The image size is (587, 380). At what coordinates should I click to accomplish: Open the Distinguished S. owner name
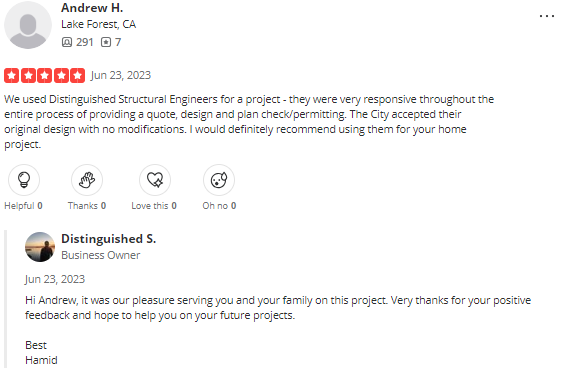click(109, 239)
